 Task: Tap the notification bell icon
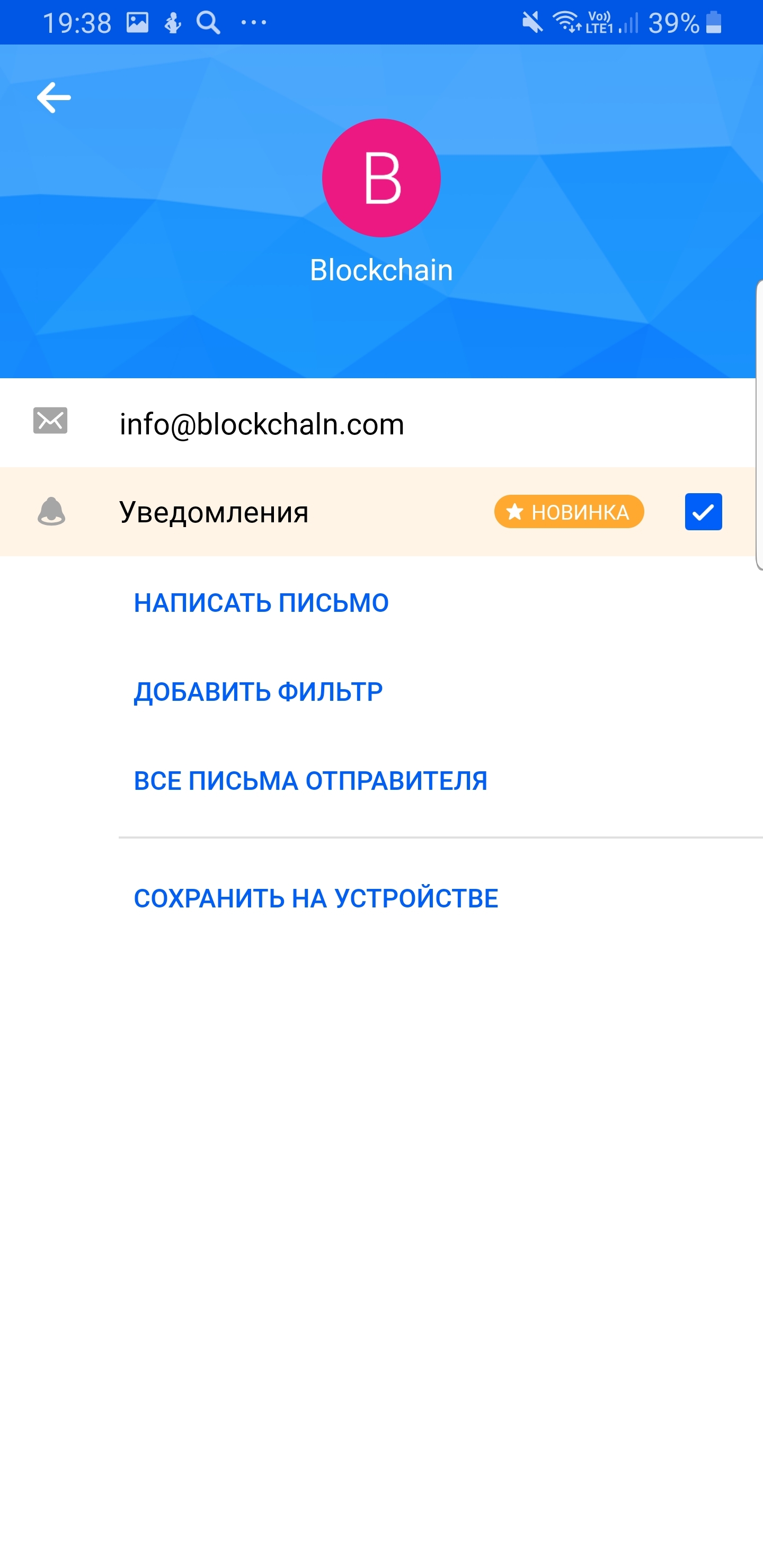point(51,511)
